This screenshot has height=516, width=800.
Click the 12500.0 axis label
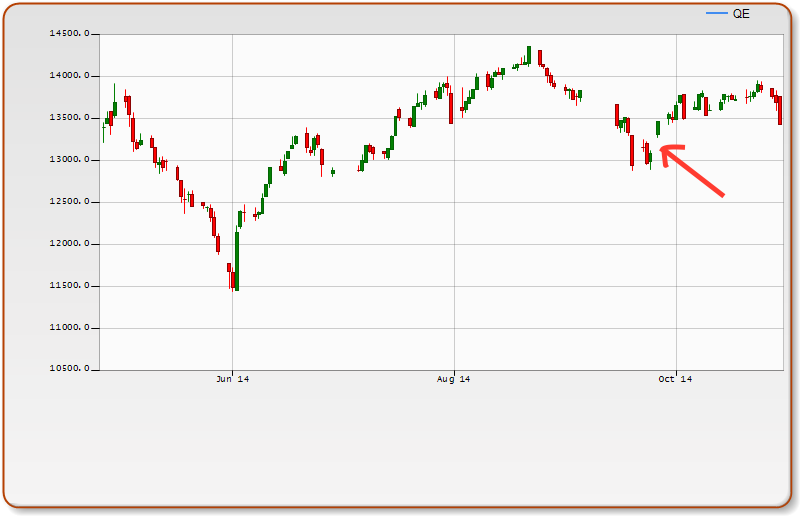(69, 201)
